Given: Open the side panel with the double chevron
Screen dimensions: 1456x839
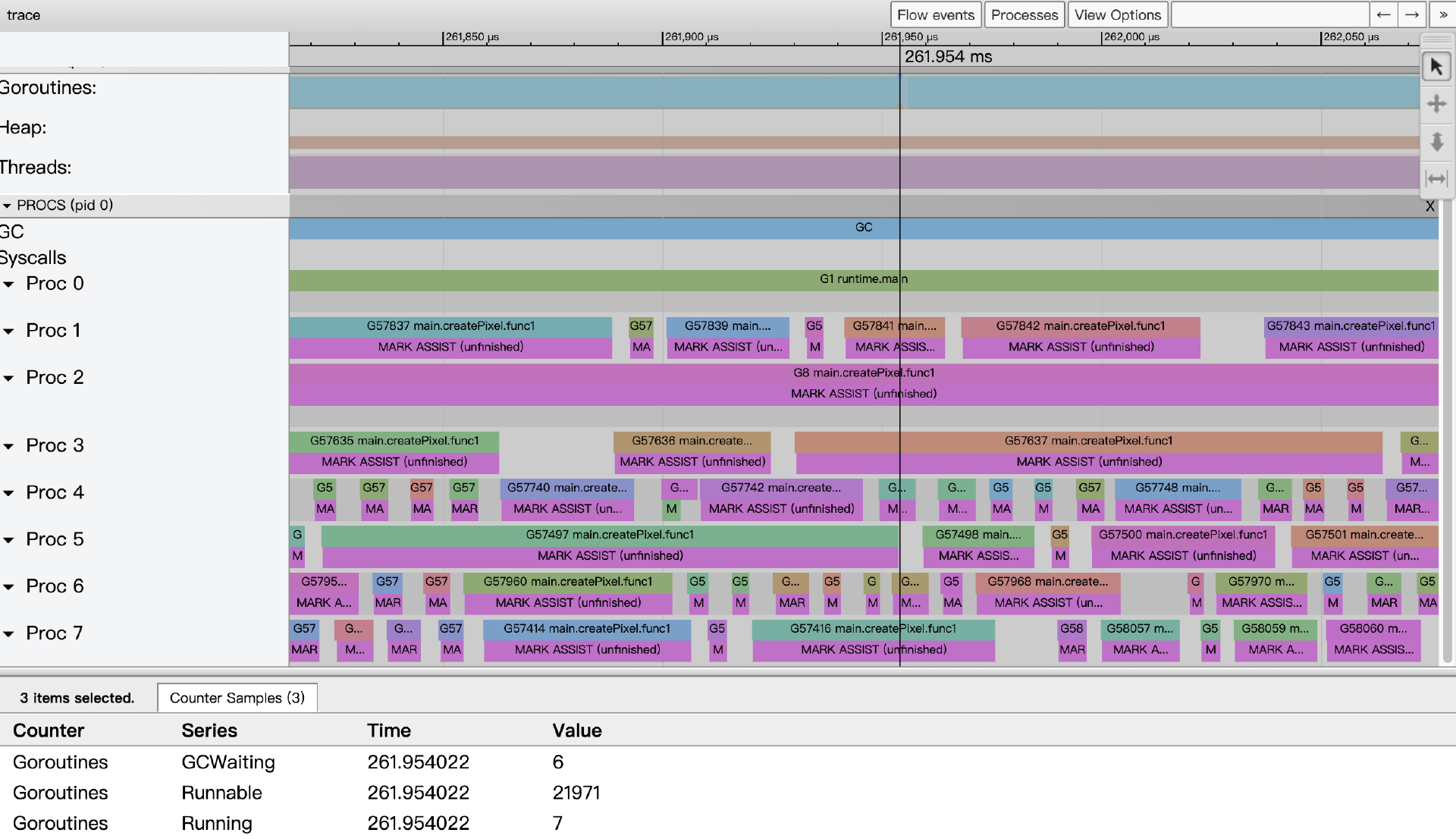Looking at the screenshot, I should coord(1442,14).
